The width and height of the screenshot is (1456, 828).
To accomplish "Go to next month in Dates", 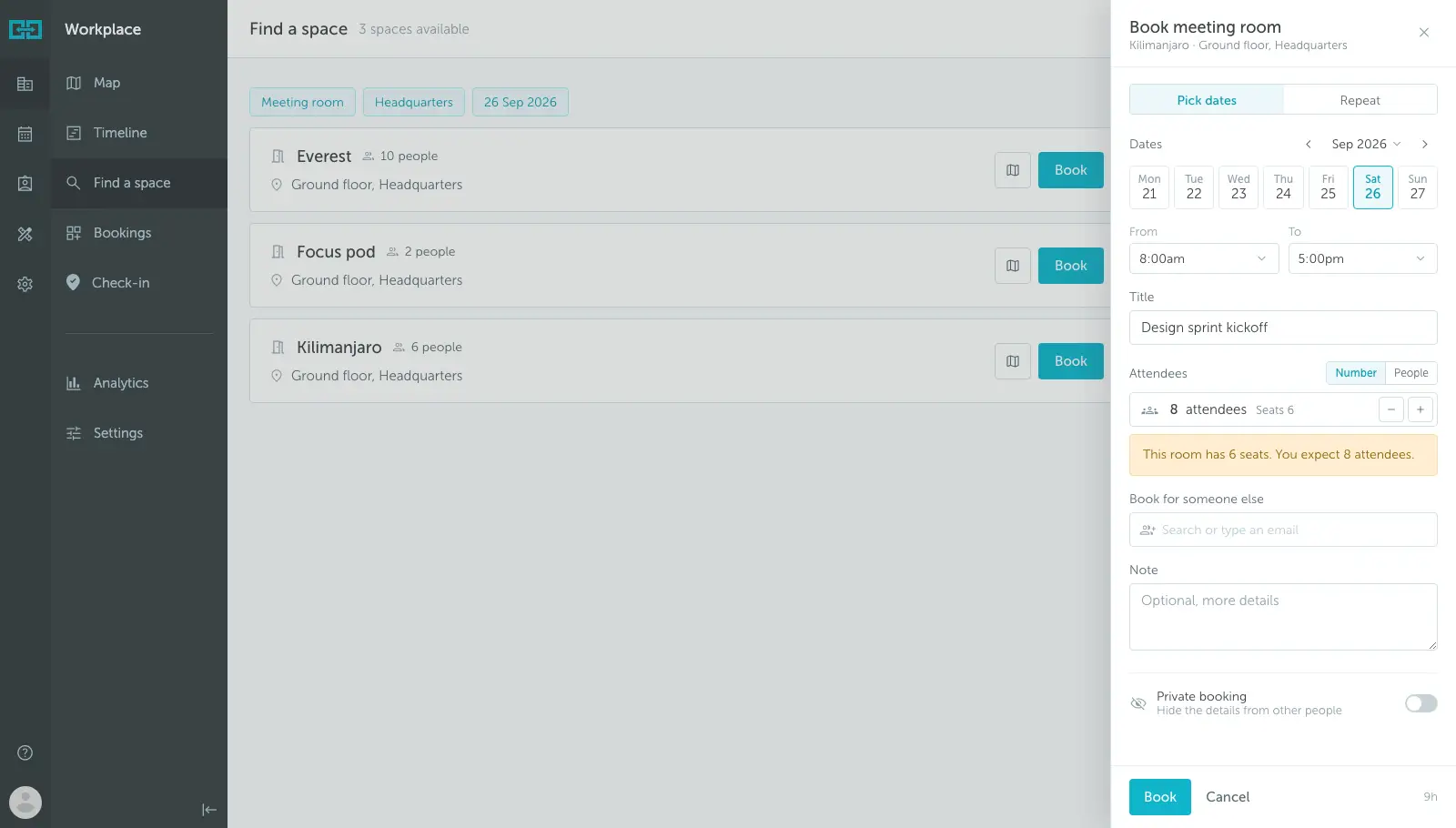I will (1424, 144).
